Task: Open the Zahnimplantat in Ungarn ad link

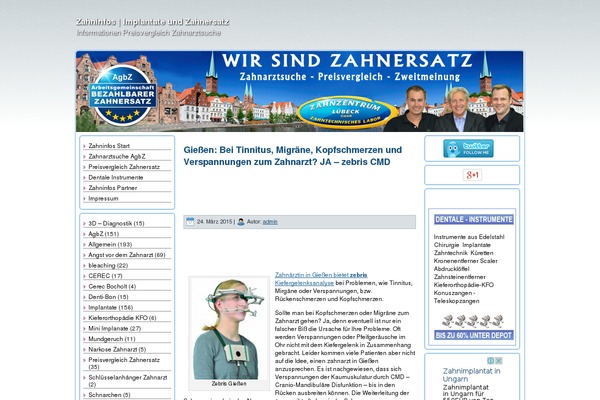Action: pos(471,375)
